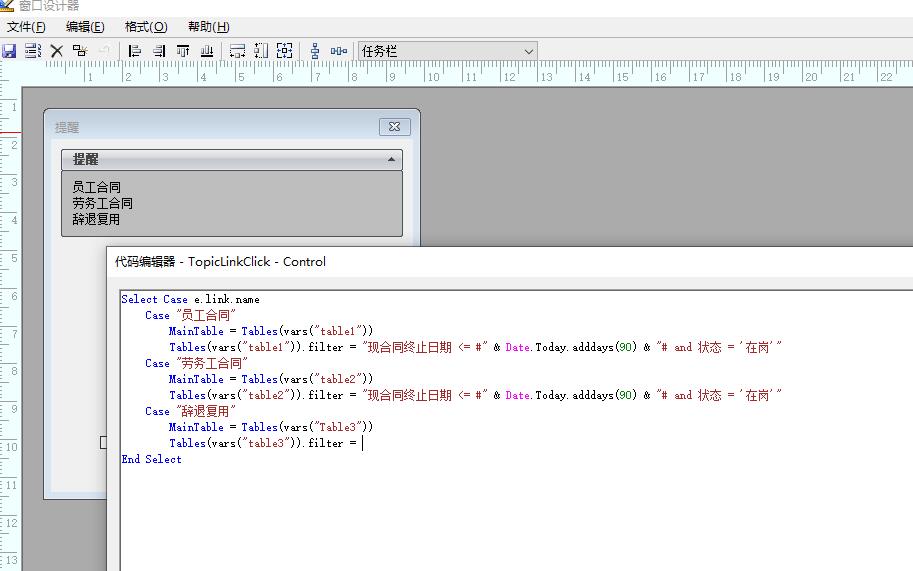Collapse the 提醒 group with its arrow
913x571 pixels.
(x=391, y=159)
